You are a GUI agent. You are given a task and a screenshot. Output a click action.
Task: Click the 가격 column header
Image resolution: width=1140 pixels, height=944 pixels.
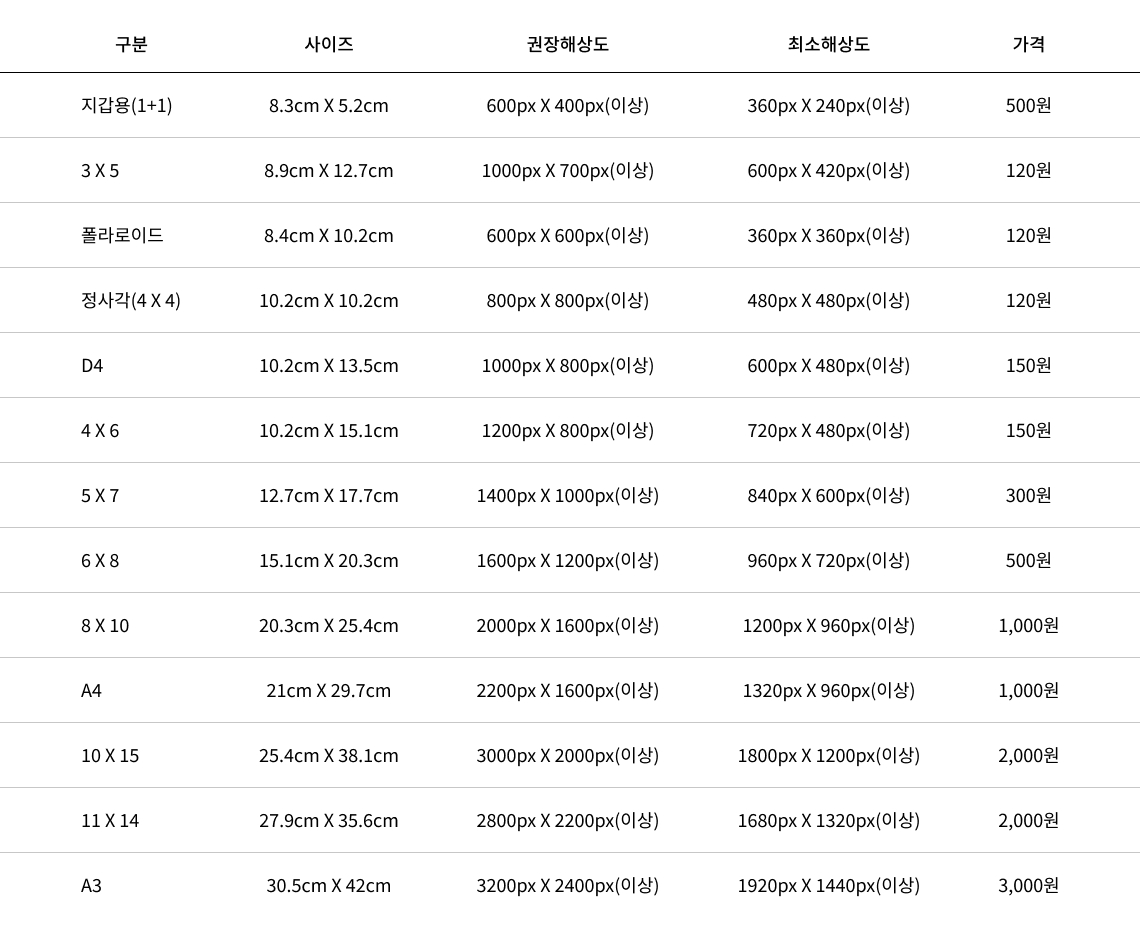coord(1028,44)
